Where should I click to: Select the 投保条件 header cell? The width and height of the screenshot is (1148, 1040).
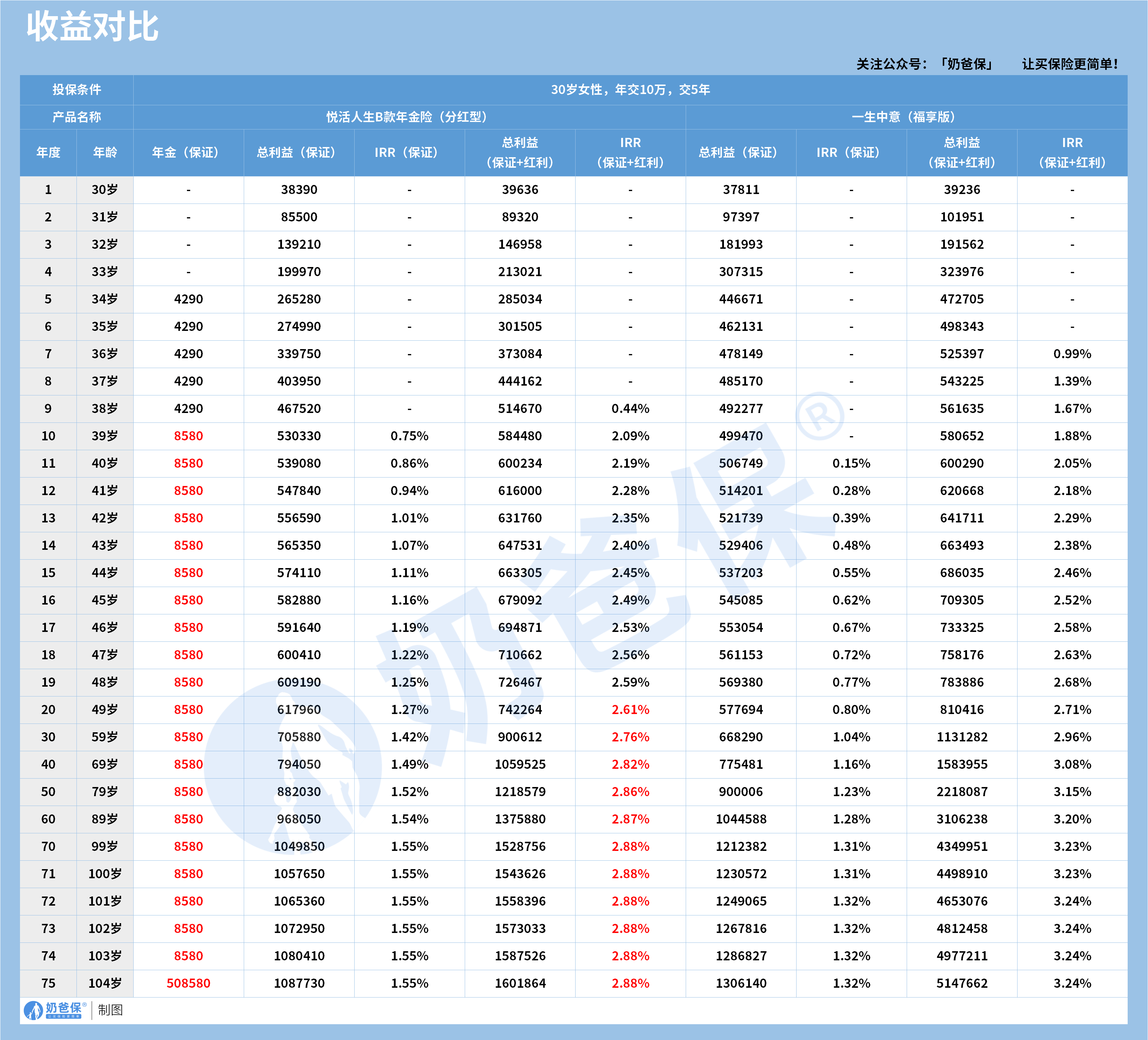pyautogui.click(x=77, y=89)
